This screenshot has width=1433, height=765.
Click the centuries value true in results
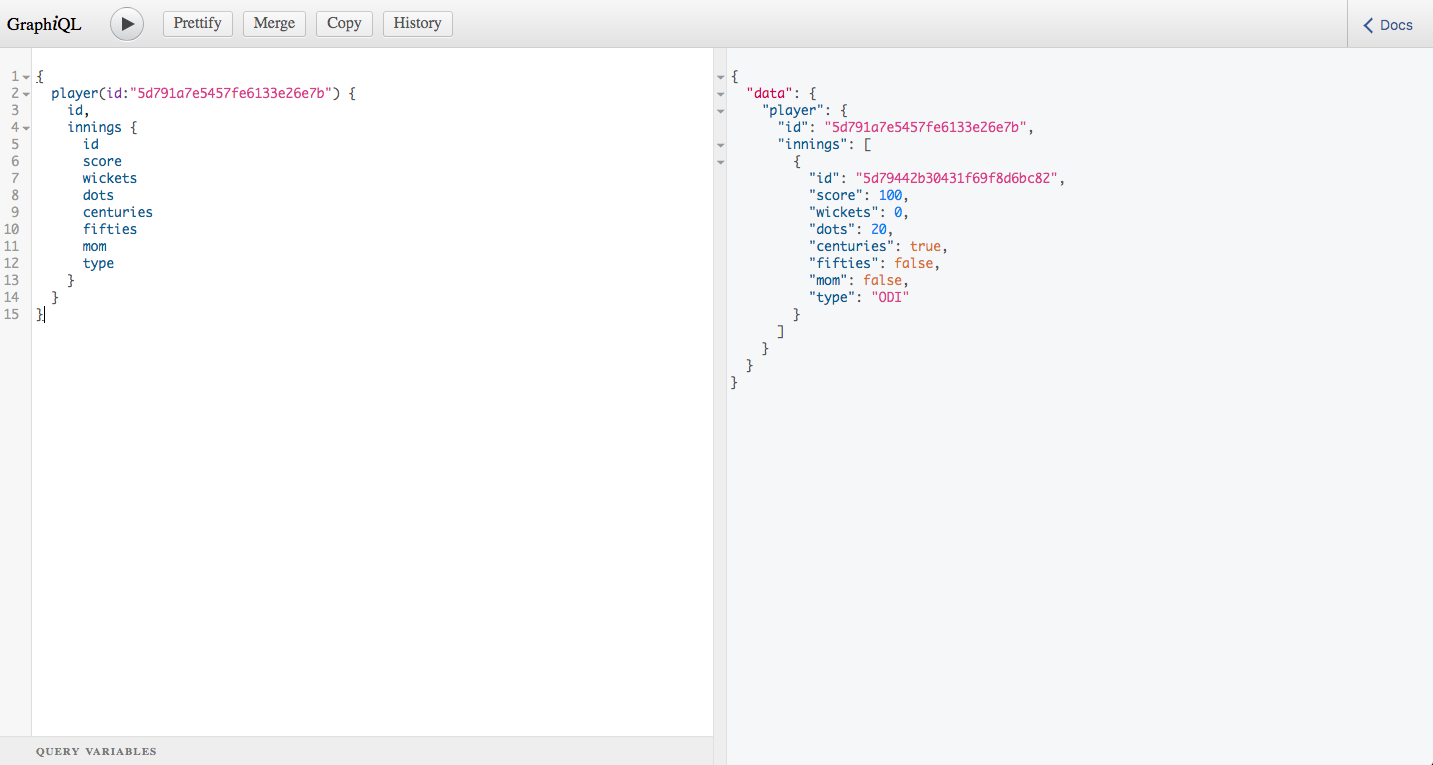coord(925,246)
